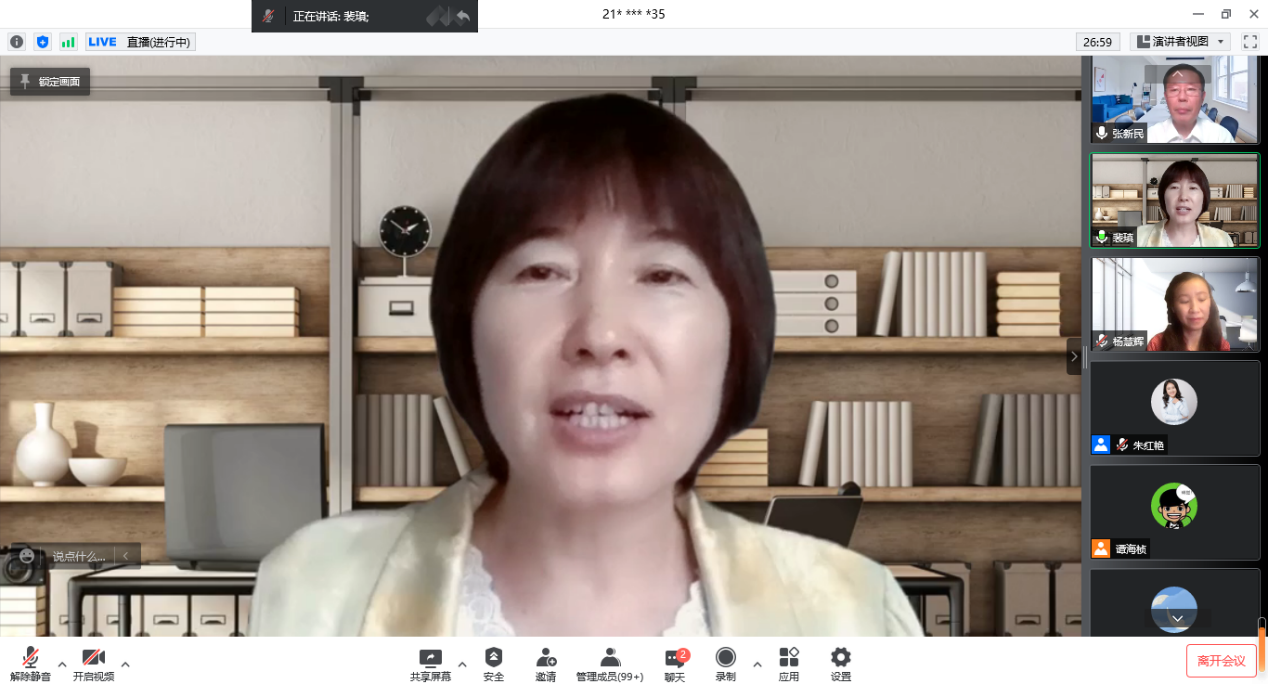Turn on video (开启视频)

point(93,662)
